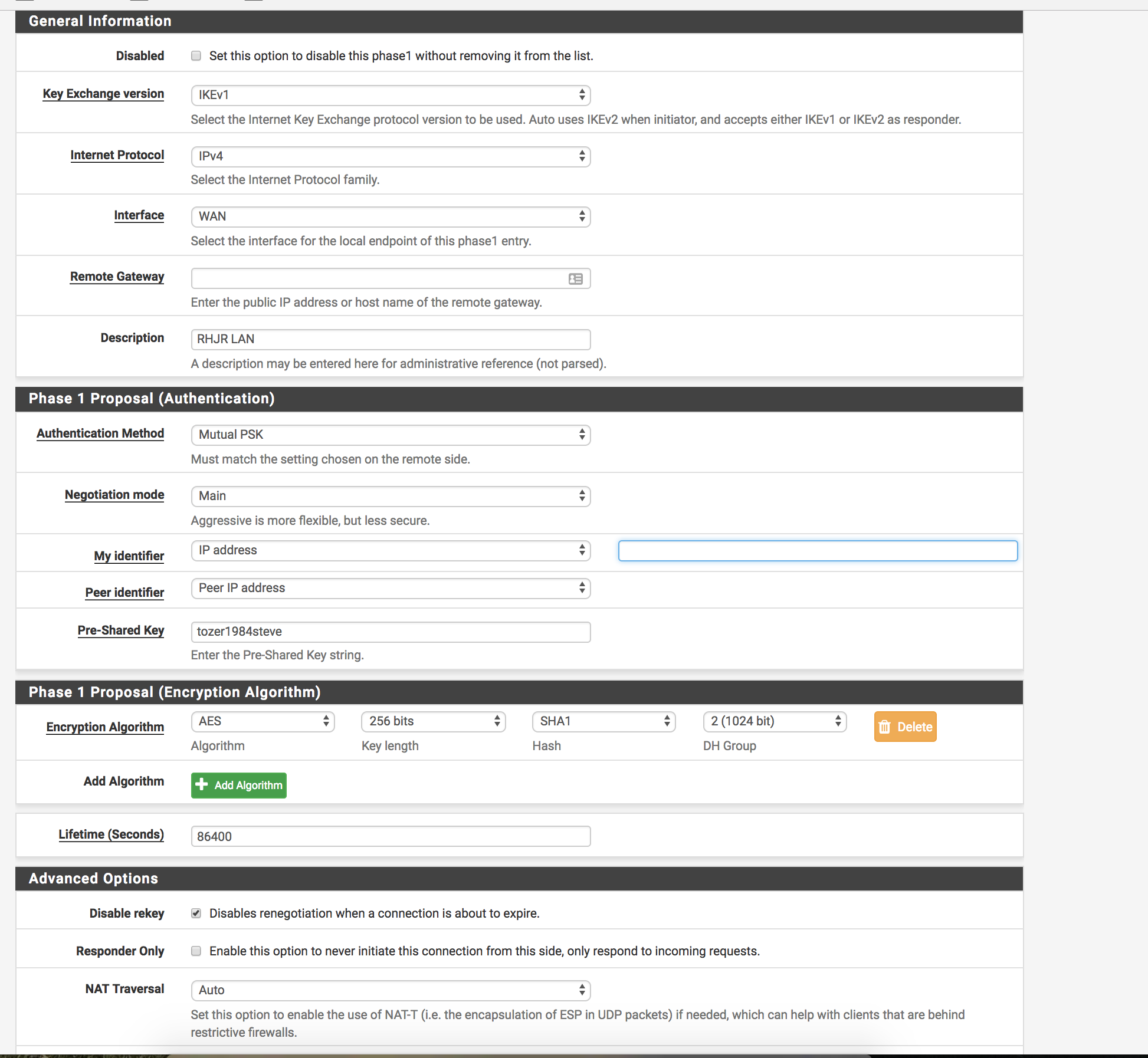Image resolution: width=1148 pixels, height=1058 pixels.
Task: Enable the Responder Only checkbox
Action: (196, 951)
